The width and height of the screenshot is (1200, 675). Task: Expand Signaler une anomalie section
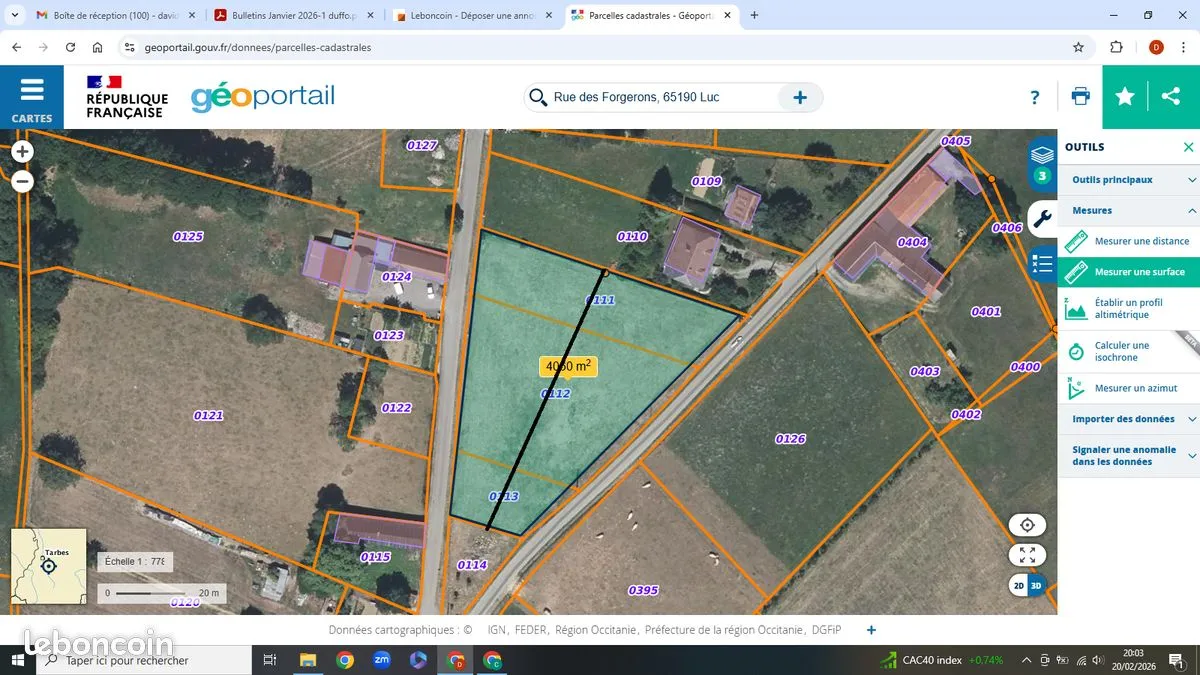pyautogui.click(x=1128, y=455)
